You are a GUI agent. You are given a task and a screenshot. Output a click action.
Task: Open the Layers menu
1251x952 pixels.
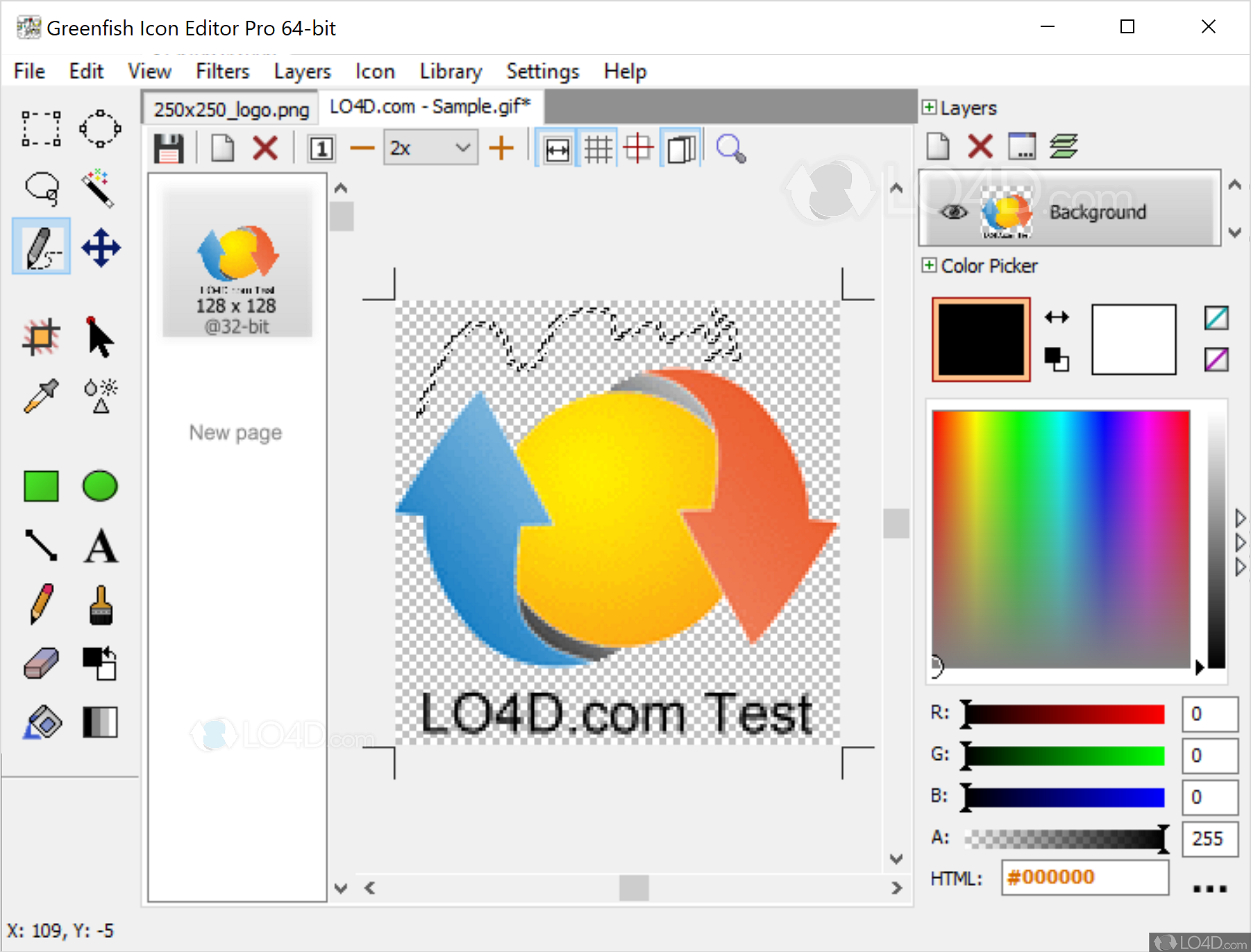(x=302, y=71)
